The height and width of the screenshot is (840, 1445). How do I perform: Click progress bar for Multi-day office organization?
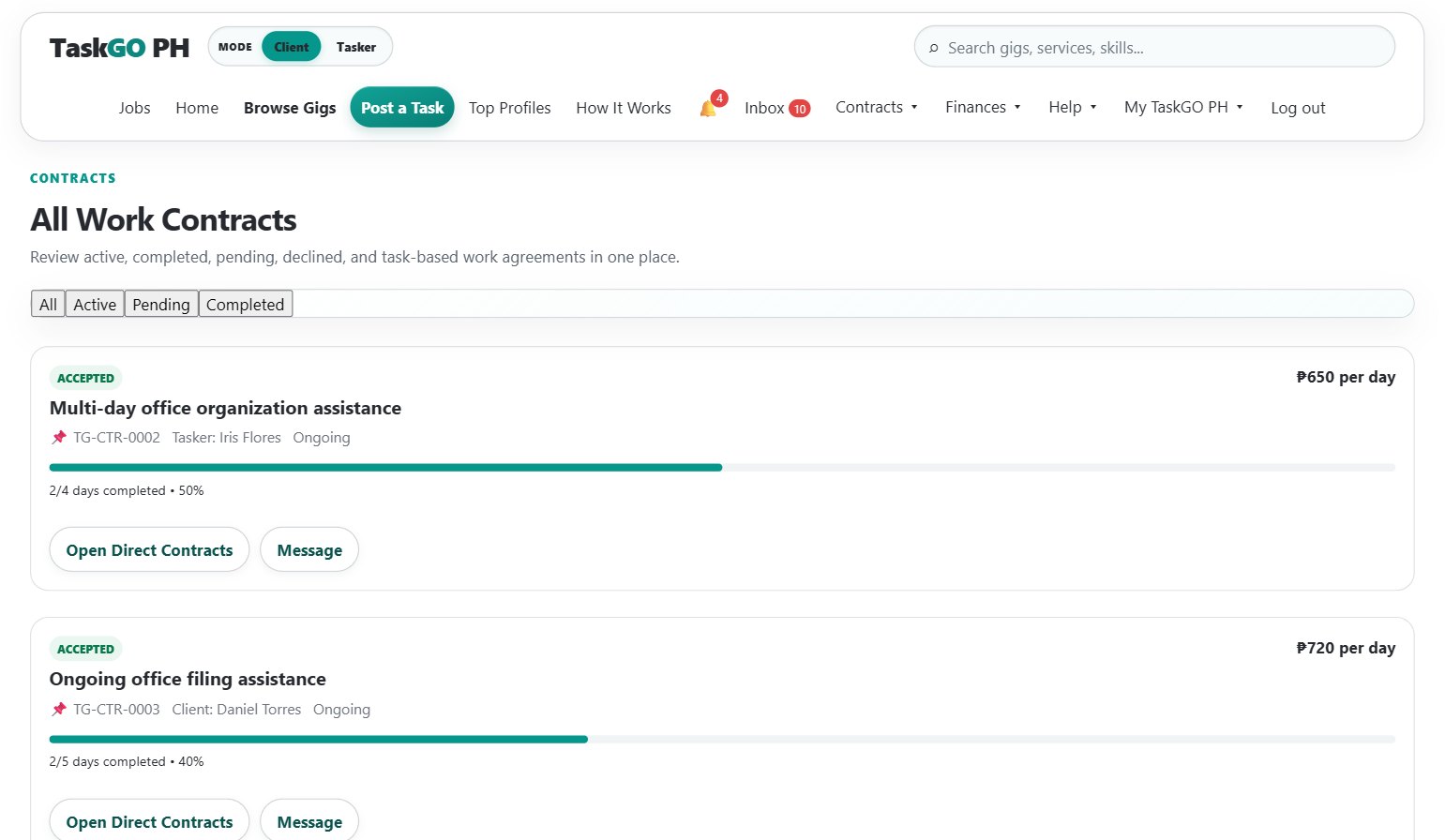tap(722, 468)
